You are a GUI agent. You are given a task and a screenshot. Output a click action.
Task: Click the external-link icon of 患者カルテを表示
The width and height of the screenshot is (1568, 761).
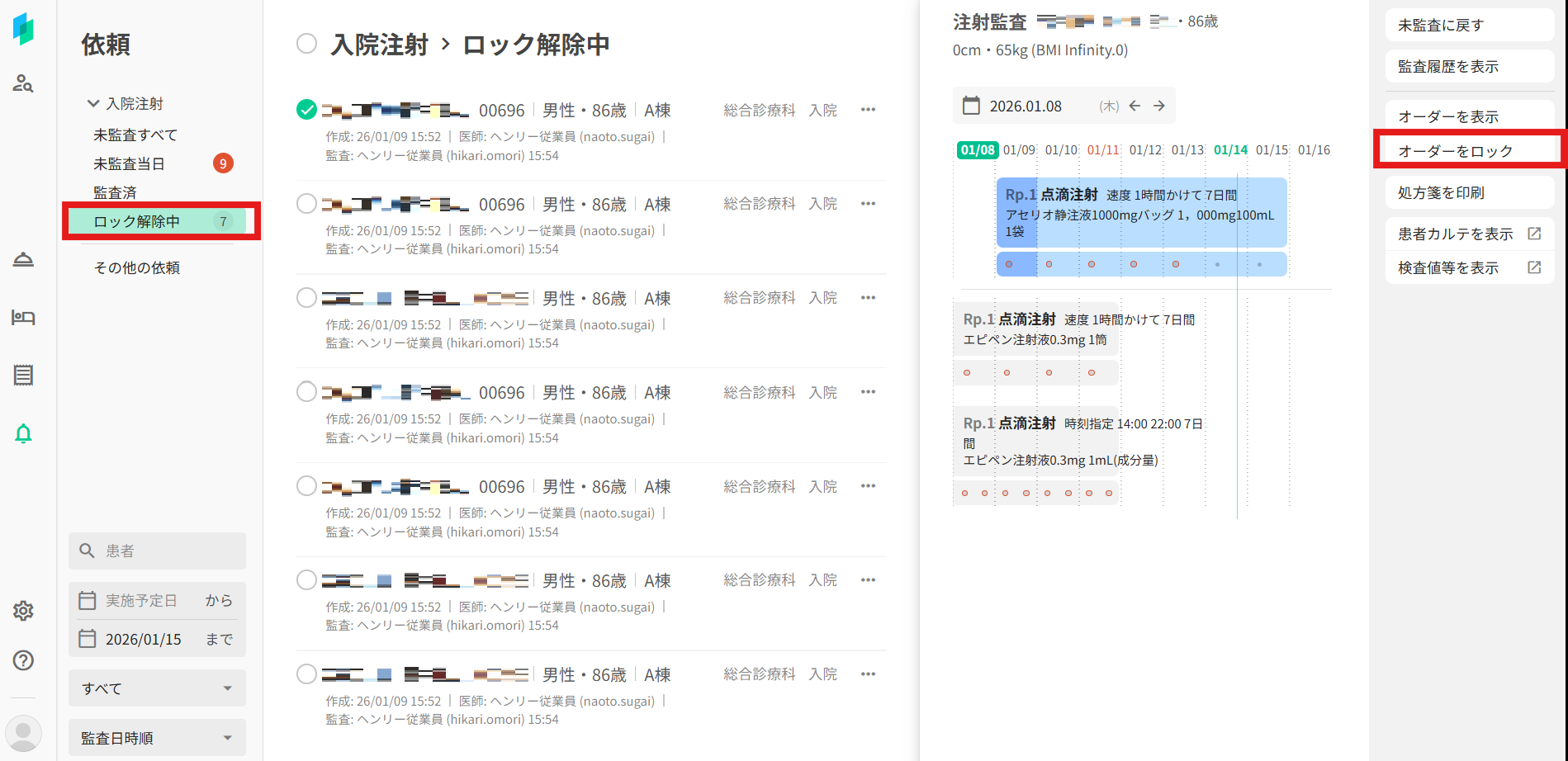pyautogui.click(x=1534, y=234)
